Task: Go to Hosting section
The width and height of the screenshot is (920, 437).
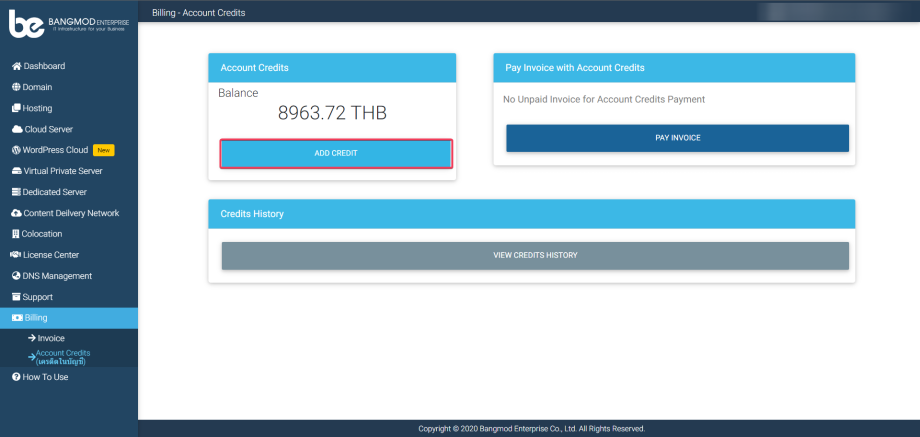Action: pos(69,109)
